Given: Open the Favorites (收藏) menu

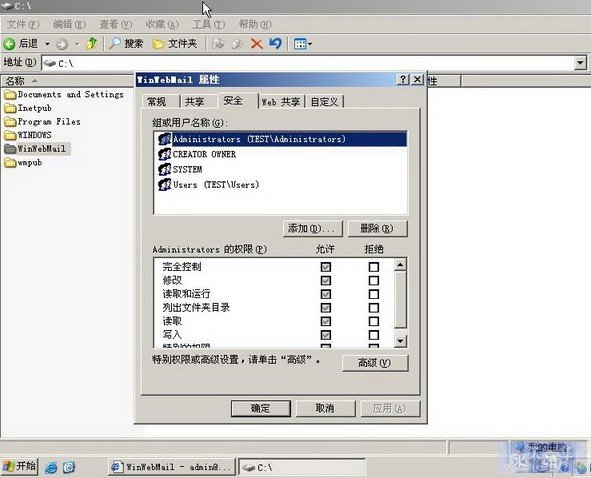Looking at the screenshot, I should [162, 25].
